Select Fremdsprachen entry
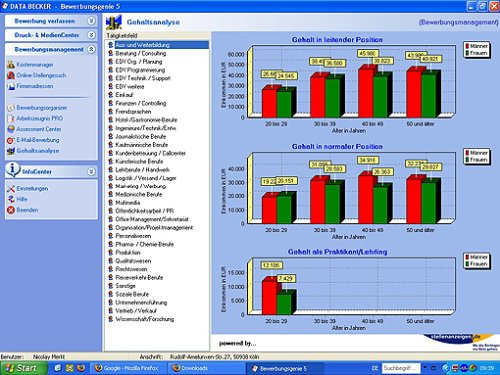This screenshot has height=375, width=500. tap(133, 112)
